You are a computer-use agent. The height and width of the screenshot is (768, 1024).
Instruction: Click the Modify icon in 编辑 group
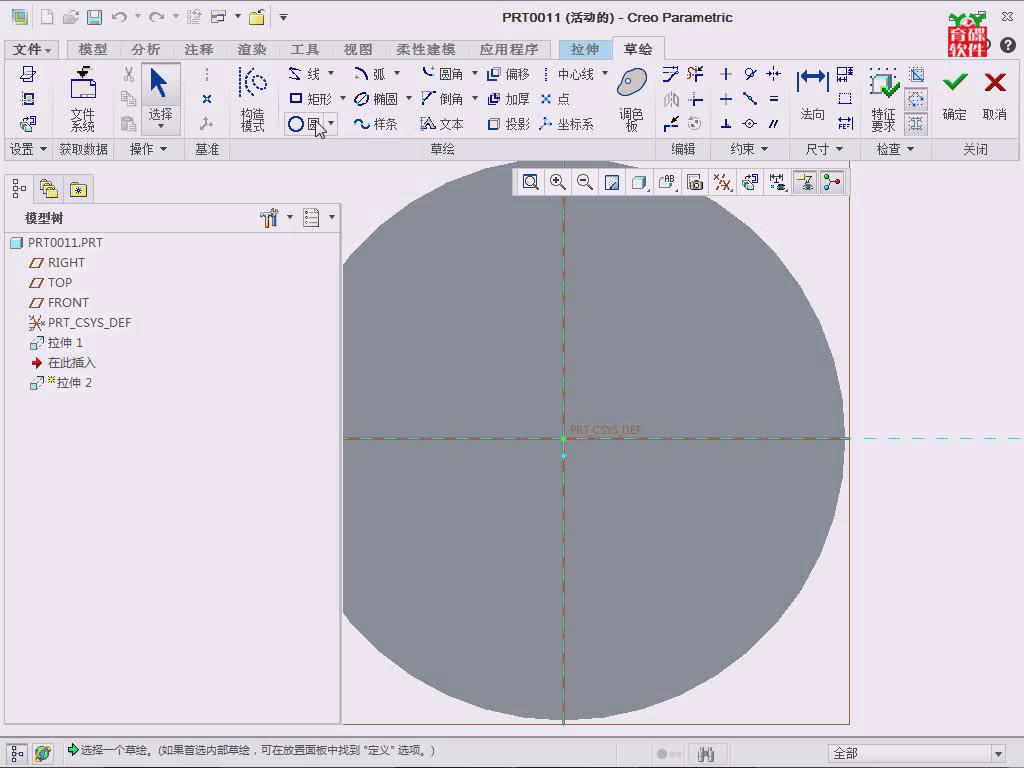[x=671, y=74]
